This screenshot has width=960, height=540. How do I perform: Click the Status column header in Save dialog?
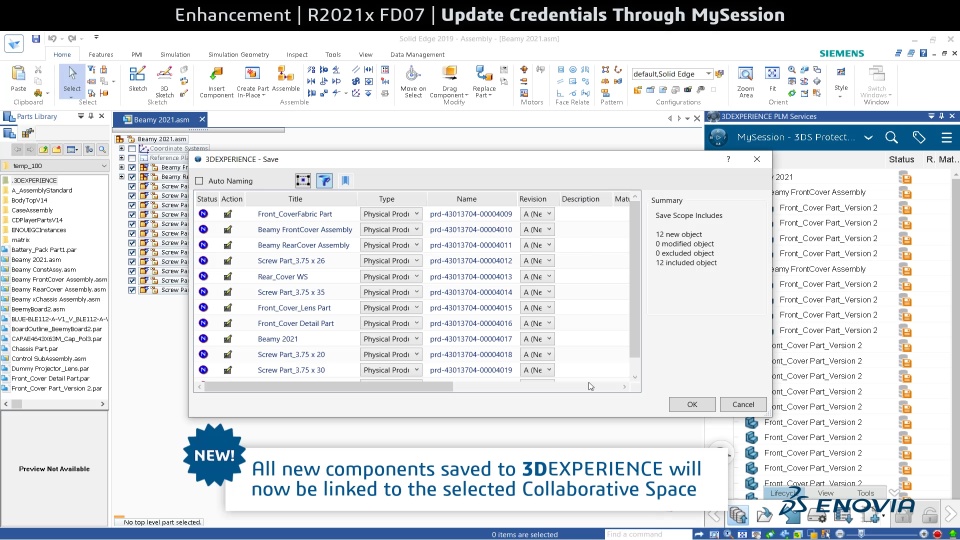coord(207,199)
